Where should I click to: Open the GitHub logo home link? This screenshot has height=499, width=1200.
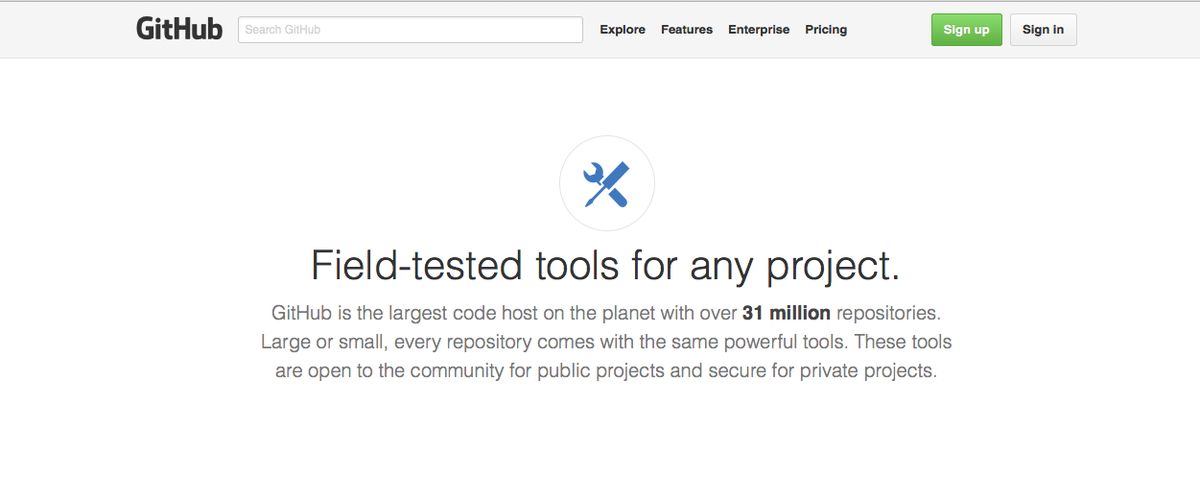click(x=179, y=29)
